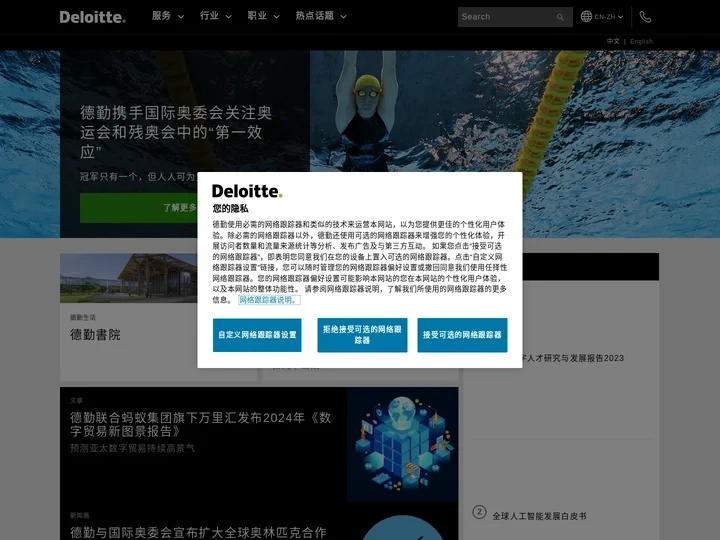720x540 pixels.
Task: Click the green 了解更多 button
Action: pyautogui.click(x=139, y=208)
